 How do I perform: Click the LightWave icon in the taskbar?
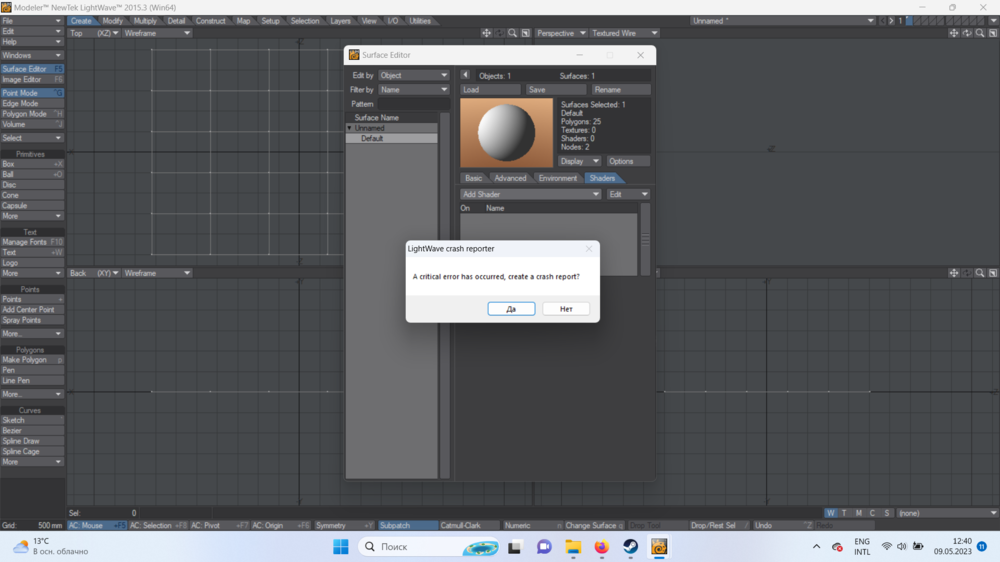coord(659,547)
